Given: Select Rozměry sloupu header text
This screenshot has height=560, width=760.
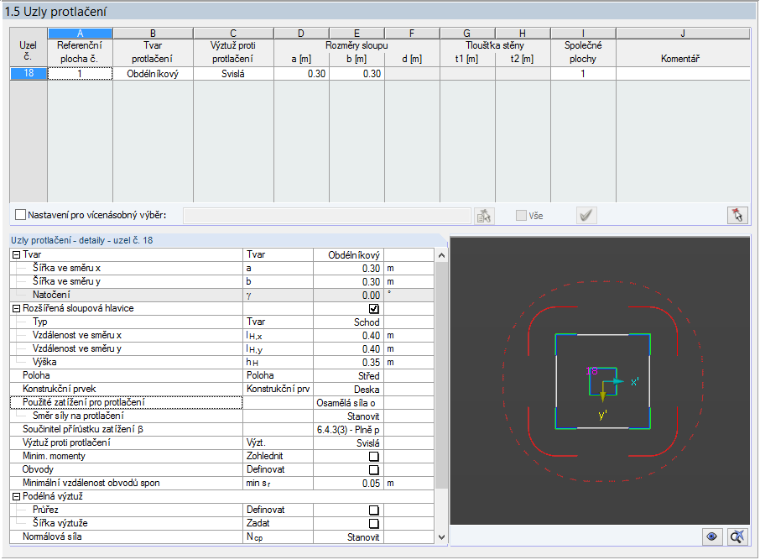Looking at the screenshot, I should [x=357, y=46].
